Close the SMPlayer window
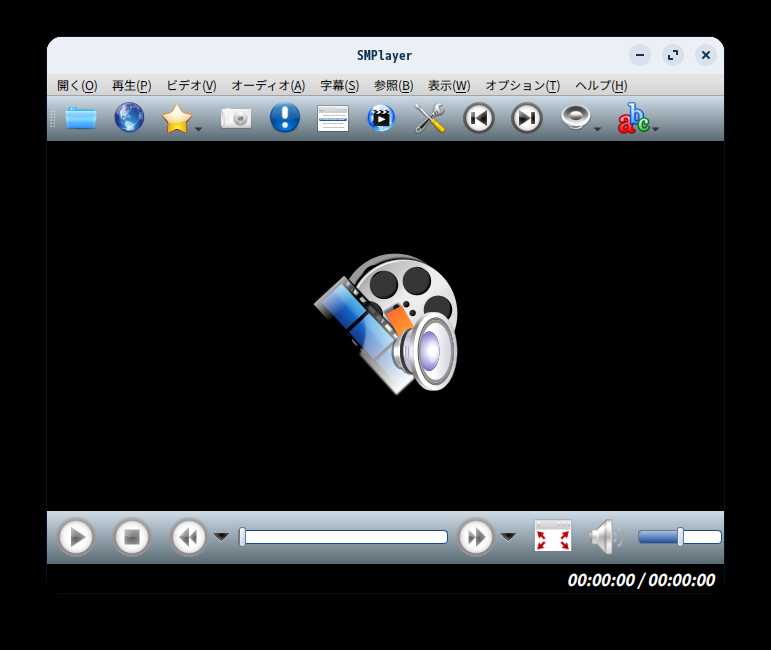This screenshot has width=771, height=650. pyautogui.click(x=706, y=55)
